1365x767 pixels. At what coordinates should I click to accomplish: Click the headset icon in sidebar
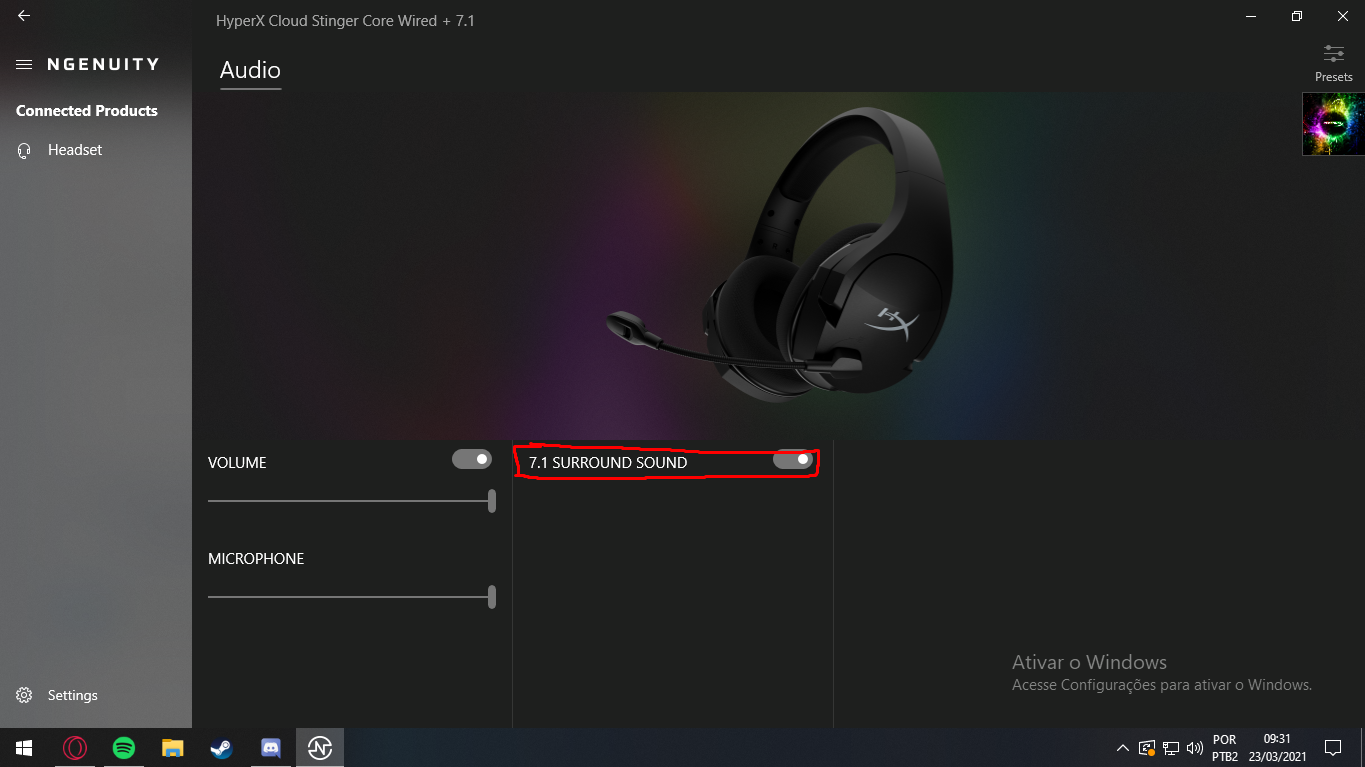[x=25, y=150]
